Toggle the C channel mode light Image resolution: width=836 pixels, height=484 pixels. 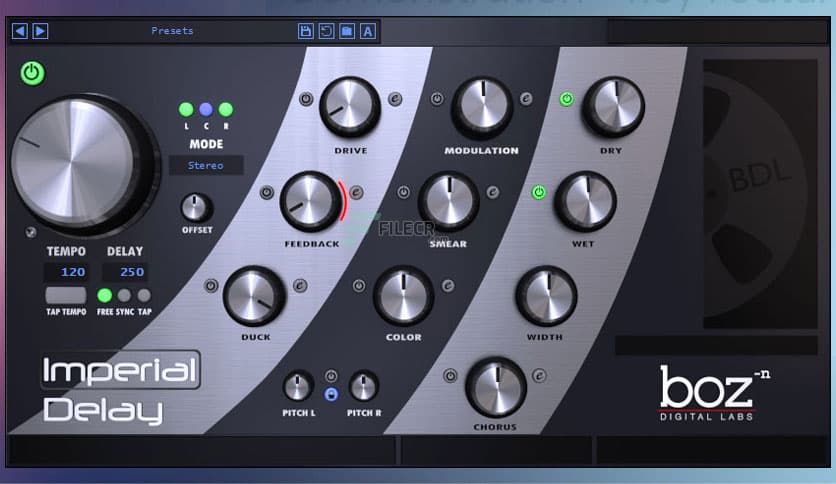206,110
